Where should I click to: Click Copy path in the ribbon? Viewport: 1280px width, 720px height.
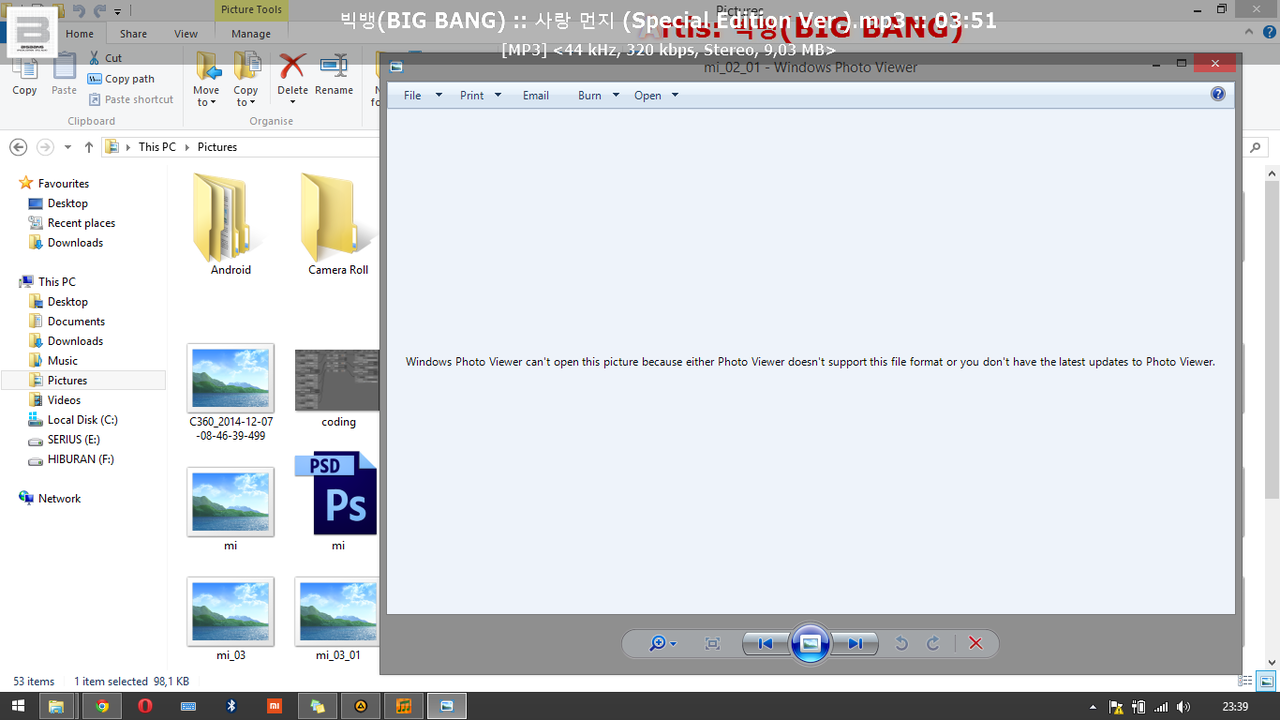pos(121,79)
